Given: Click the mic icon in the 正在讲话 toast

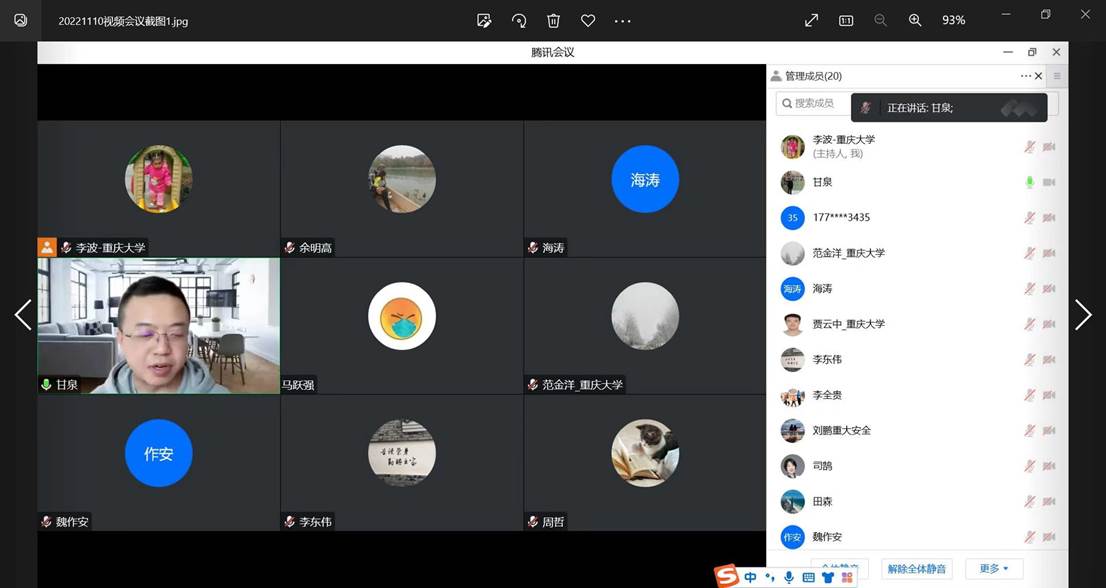Looking at the screenshot, I should (x=865, y=108).
